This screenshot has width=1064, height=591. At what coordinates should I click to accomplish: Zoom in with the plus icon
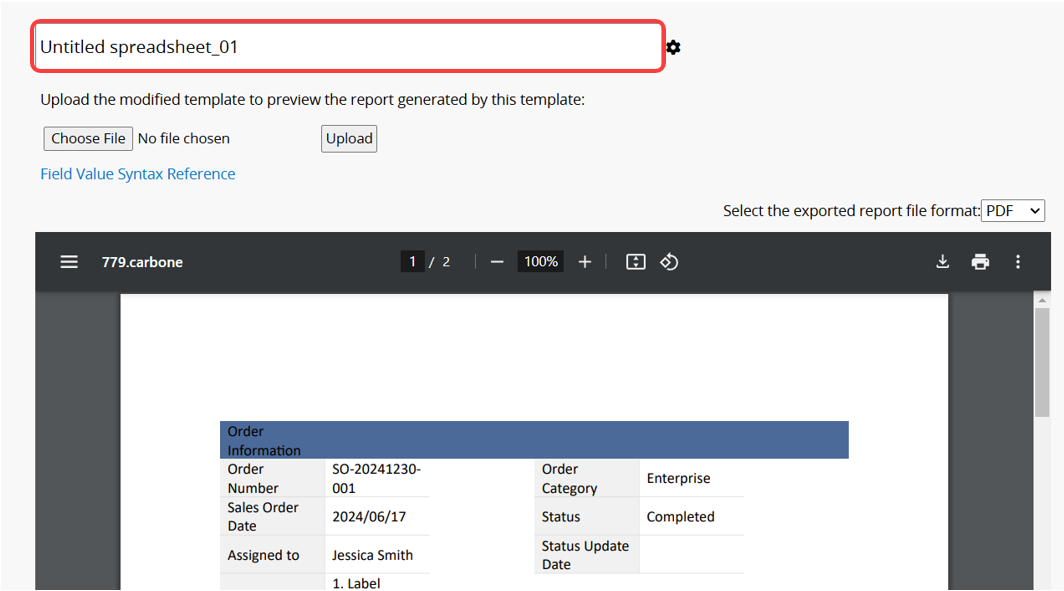click(x=585, y=262)
